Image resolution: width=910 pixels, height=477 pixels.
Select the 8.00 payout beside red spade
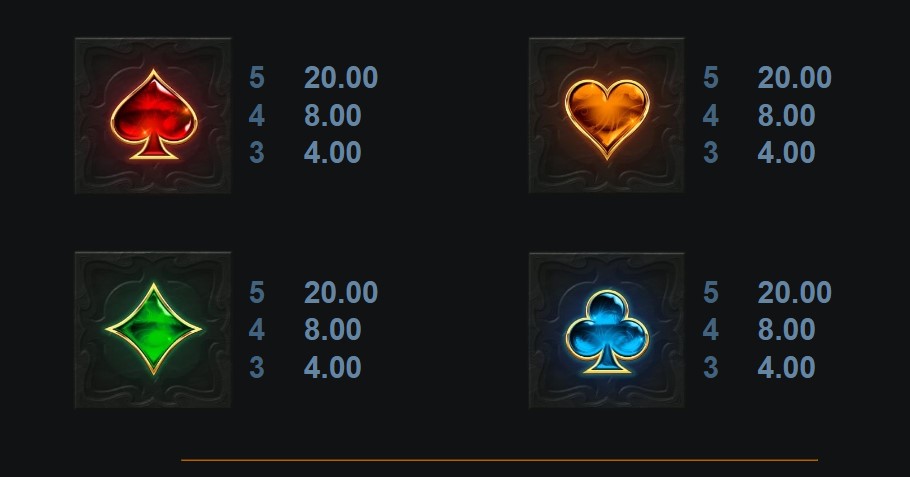point(333,115)
